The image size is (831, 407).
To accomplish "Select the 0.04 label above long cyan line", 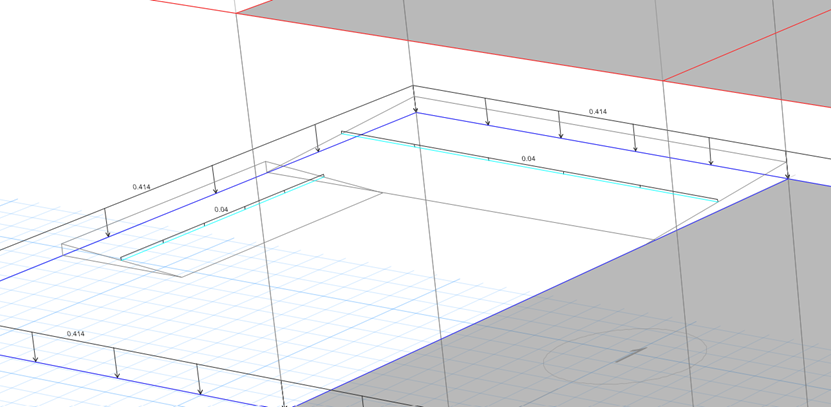I will coord(528,159).
